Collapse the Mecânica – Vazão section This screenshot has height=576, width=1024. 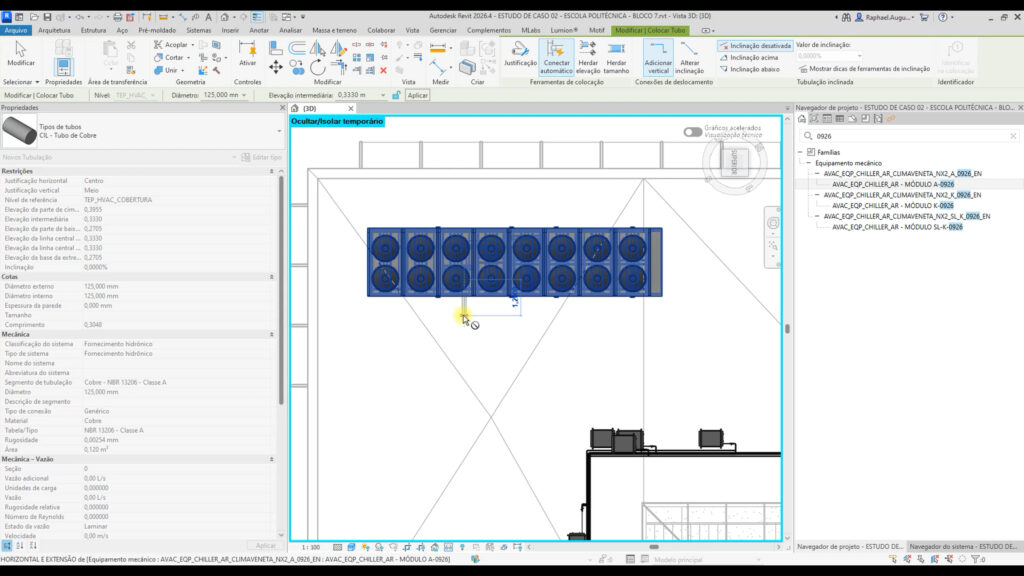point(272,459)
